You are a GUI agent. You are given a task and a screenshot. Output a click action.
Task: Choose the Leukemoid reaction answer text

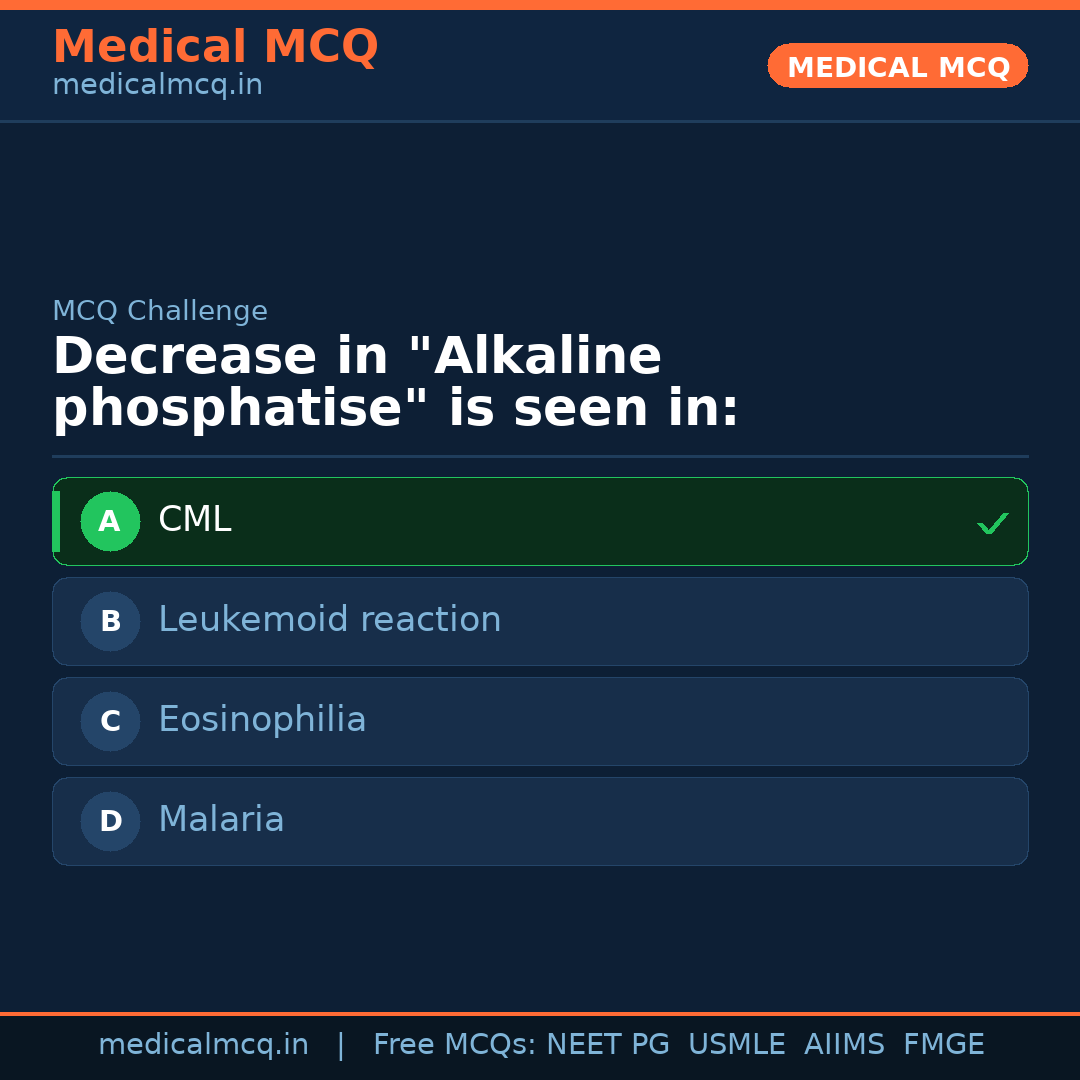click(x=329, y=620)
